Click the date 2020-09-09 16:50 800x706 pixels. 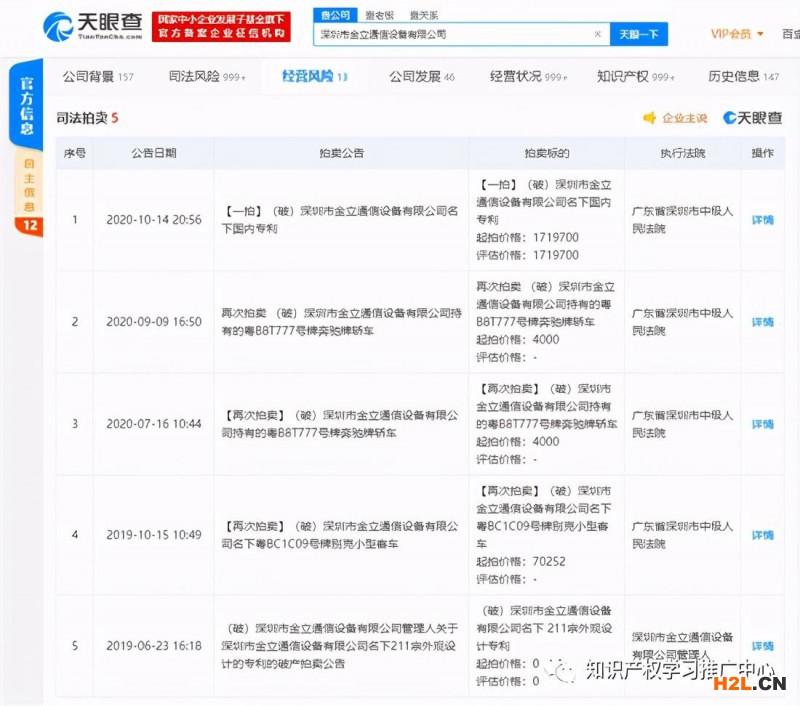(x=154, y=322)
